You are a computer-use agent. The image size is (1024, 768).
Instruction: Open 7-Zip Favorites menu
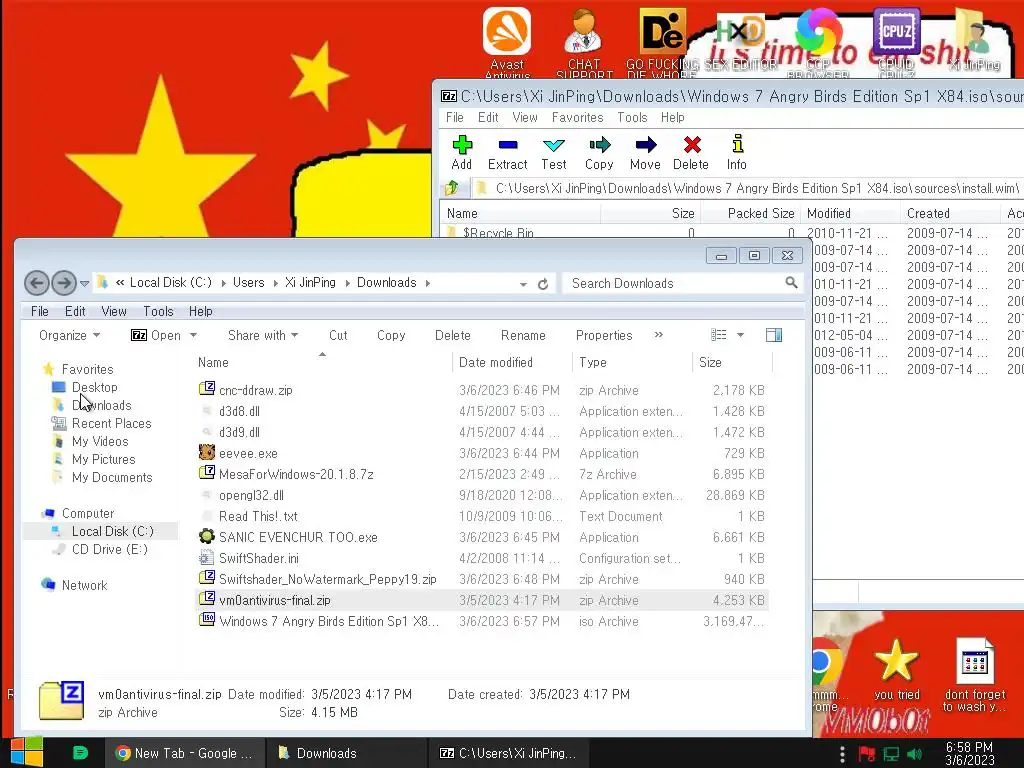[577, 118]
